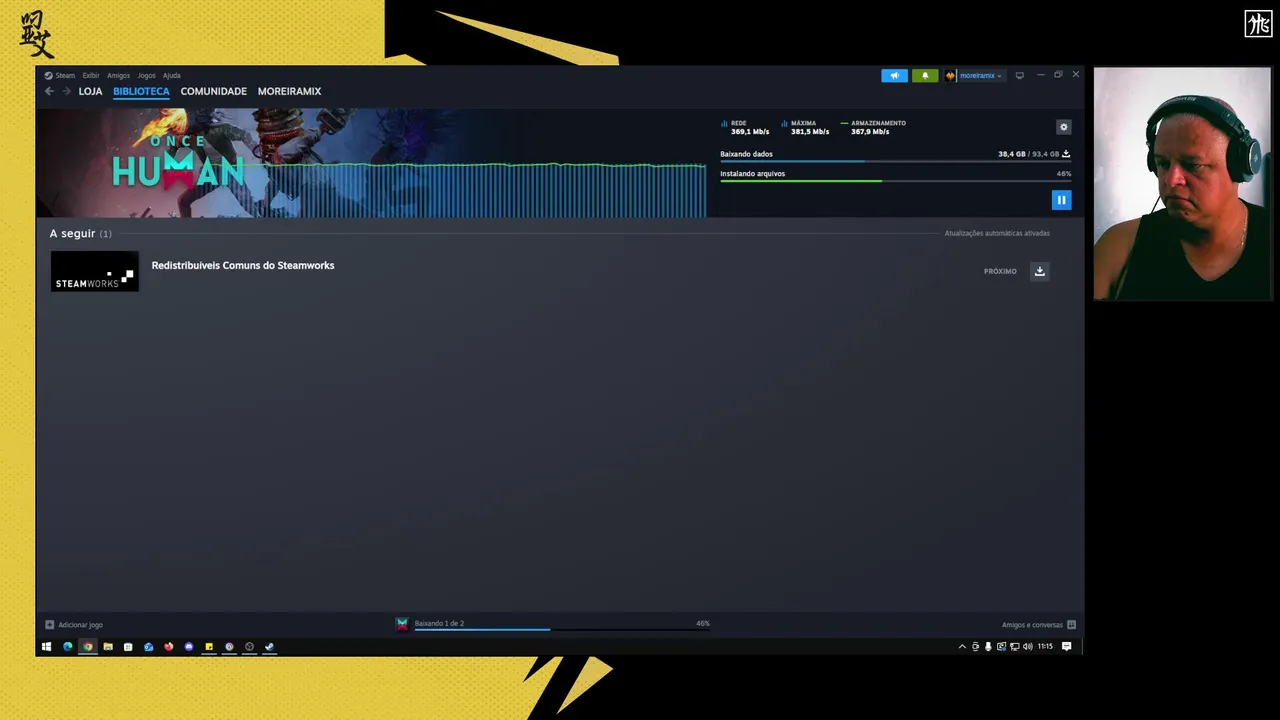Click the ARMAZENAMENTO speed statistic
Screen dimensions: 1280x720
(x=873, y=127)
